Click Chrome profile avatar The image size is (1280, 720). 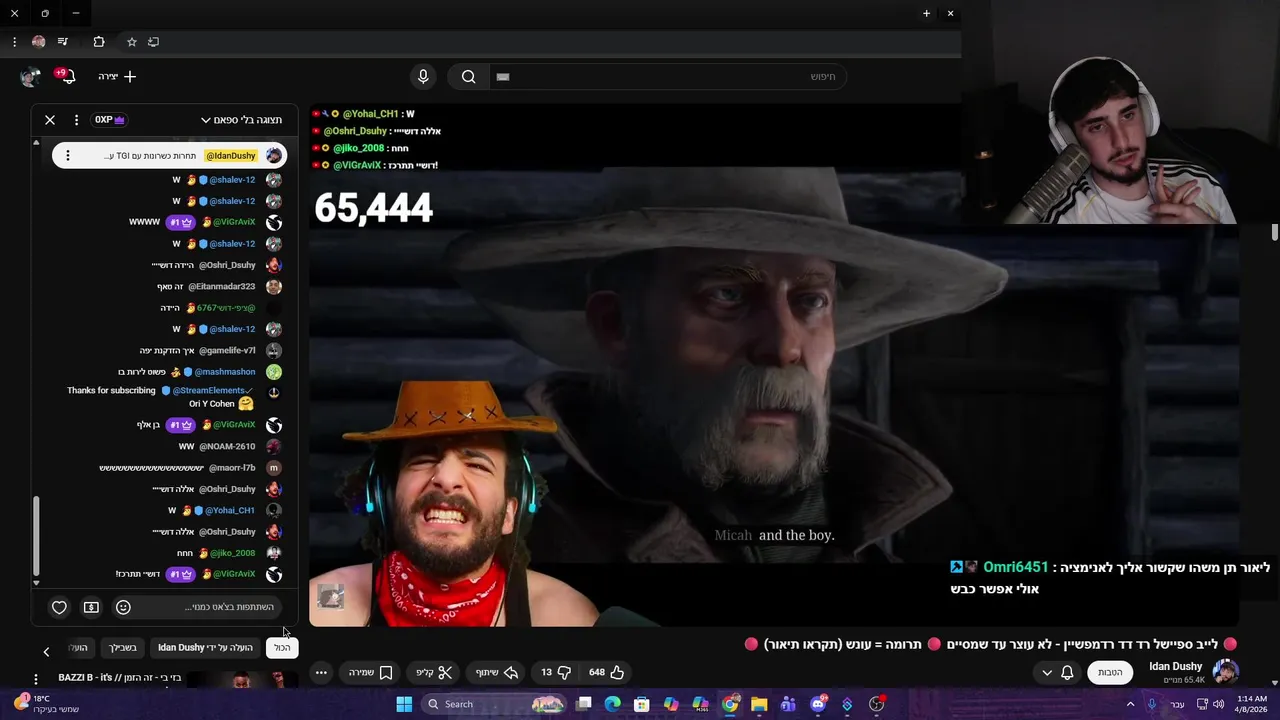[x=38, y=42]
